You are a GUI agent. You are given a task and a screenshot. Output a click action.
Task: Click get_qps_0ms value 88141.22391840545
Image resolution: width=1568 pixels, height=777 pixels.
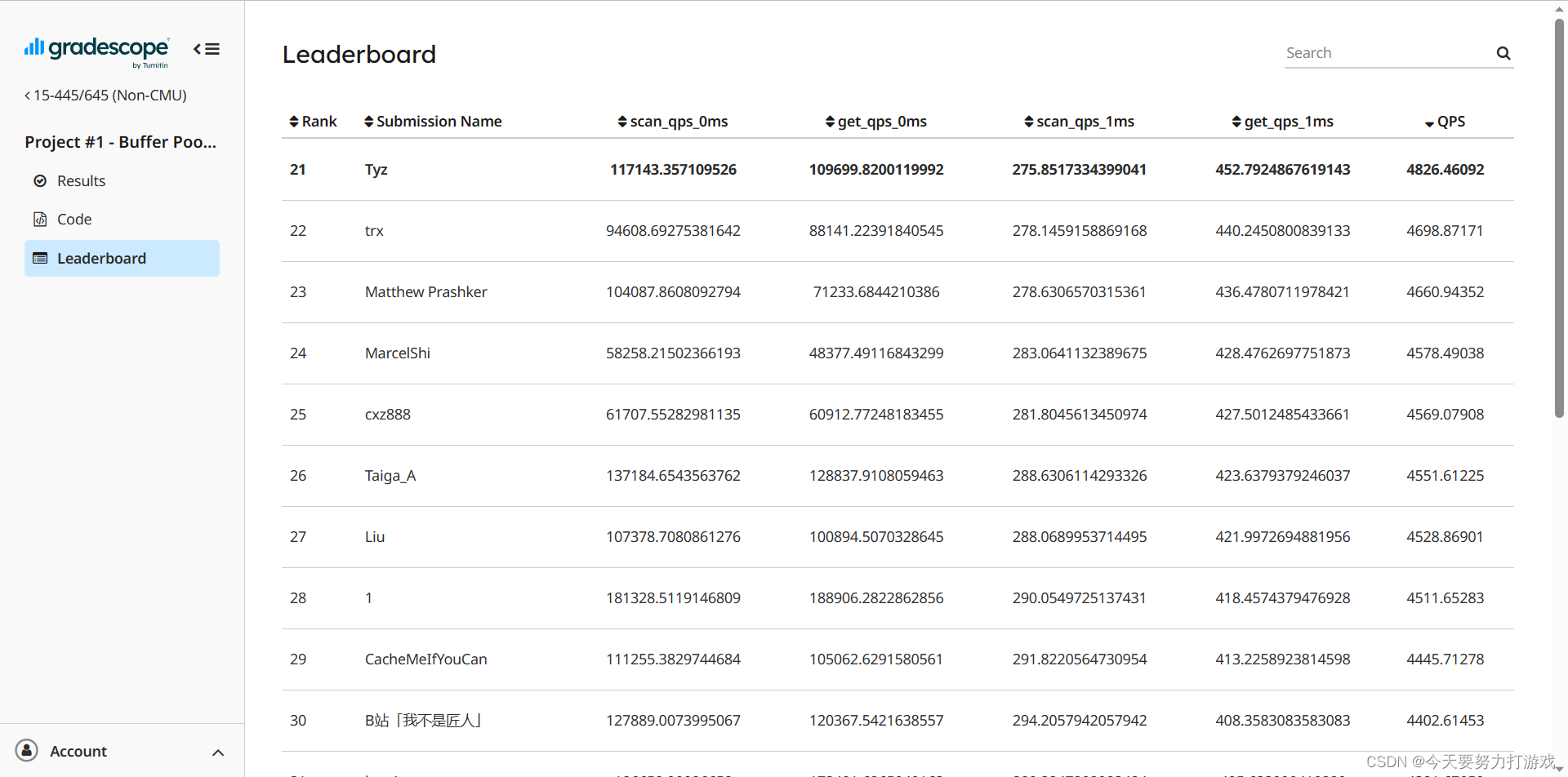tap(876, 231)
